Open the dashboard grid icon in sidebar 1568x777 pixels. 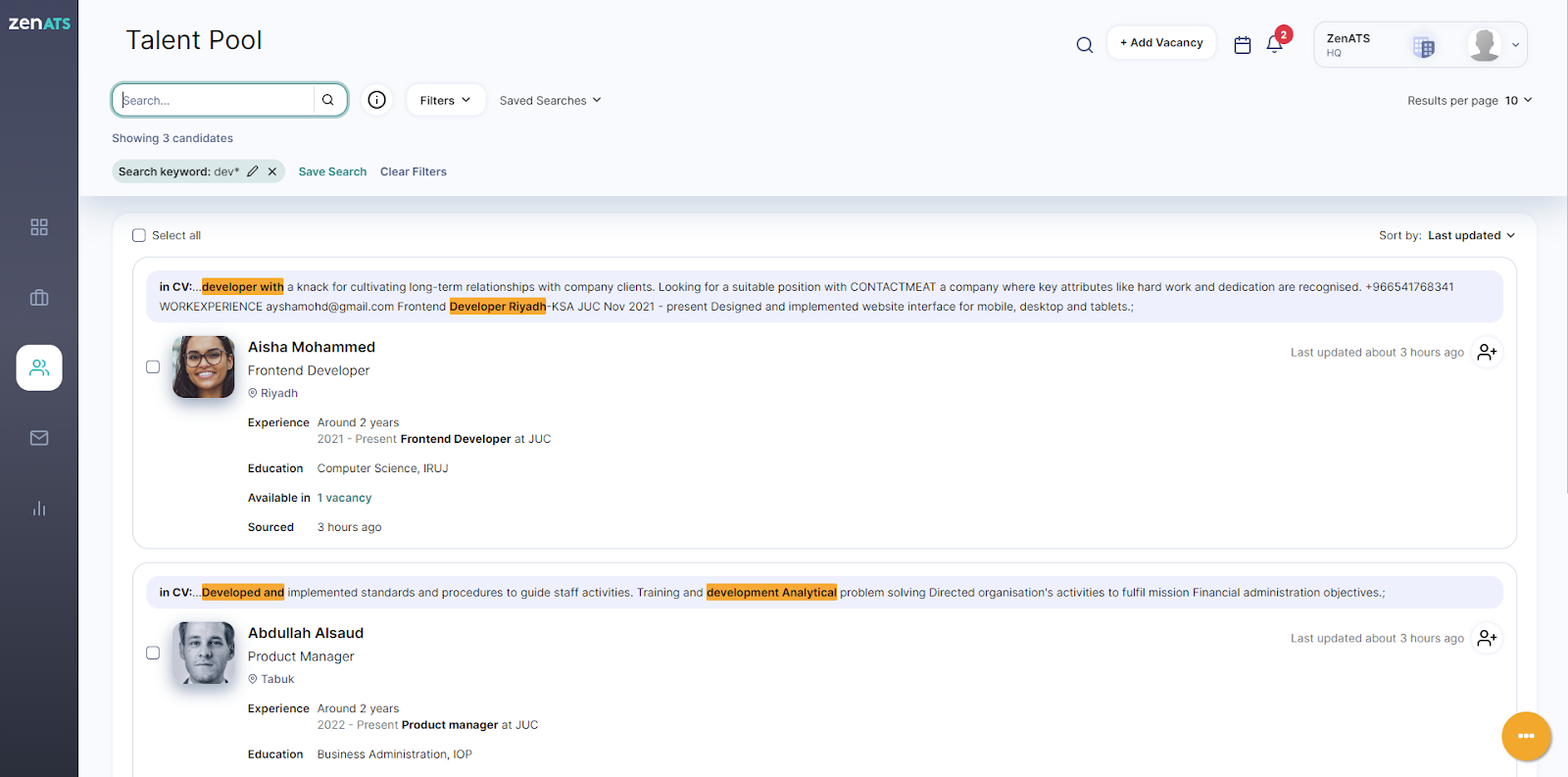tap(39, 227)
